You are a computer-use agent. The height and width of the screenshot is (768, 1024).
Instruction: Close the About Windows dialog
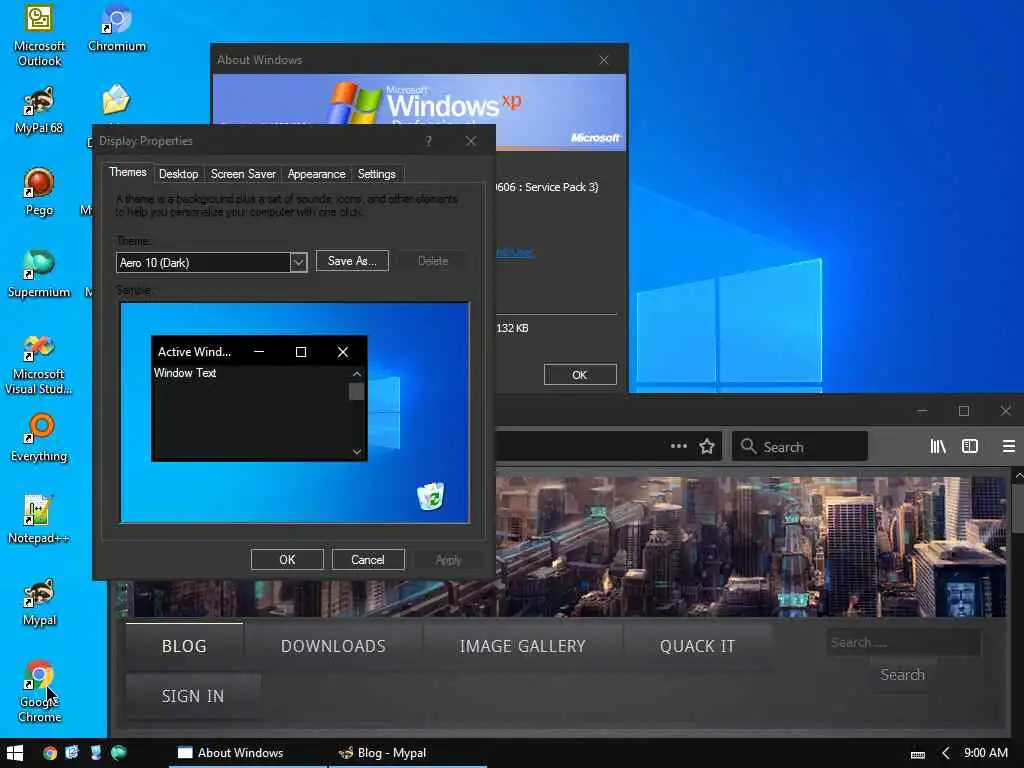(603, 60)
